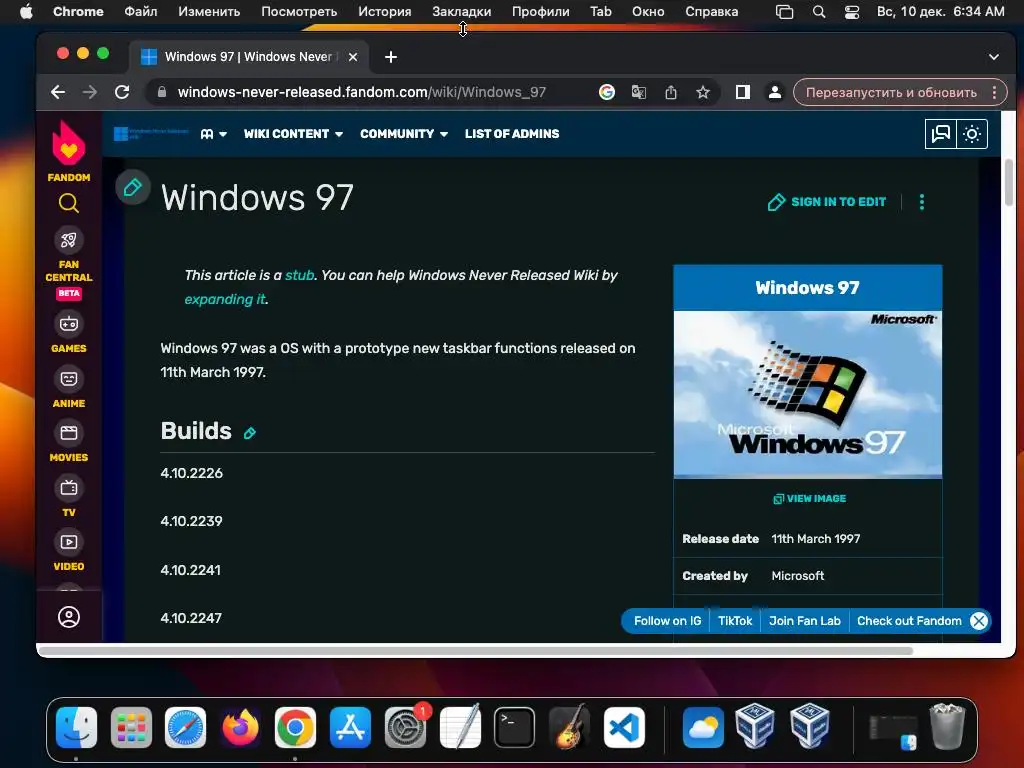Open the Профили menu
Screen dimensions: 1024x768
click(x=540, y=11)
